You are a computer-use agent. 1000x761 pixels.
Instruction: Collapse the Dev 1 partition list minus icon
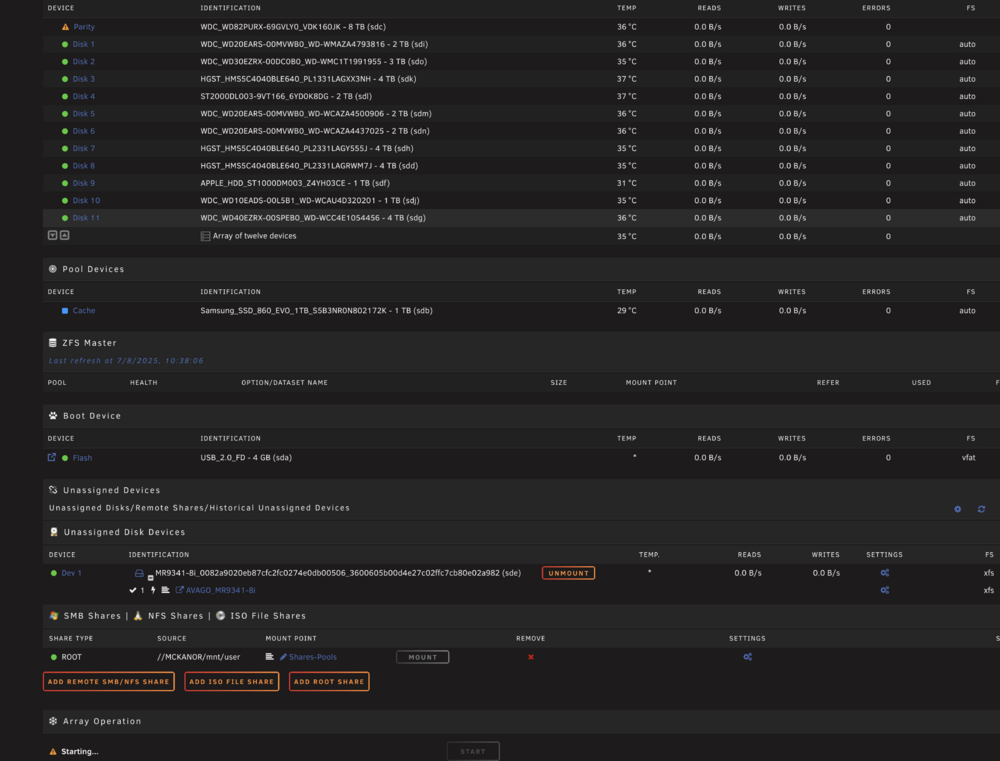tap(151, 578)
